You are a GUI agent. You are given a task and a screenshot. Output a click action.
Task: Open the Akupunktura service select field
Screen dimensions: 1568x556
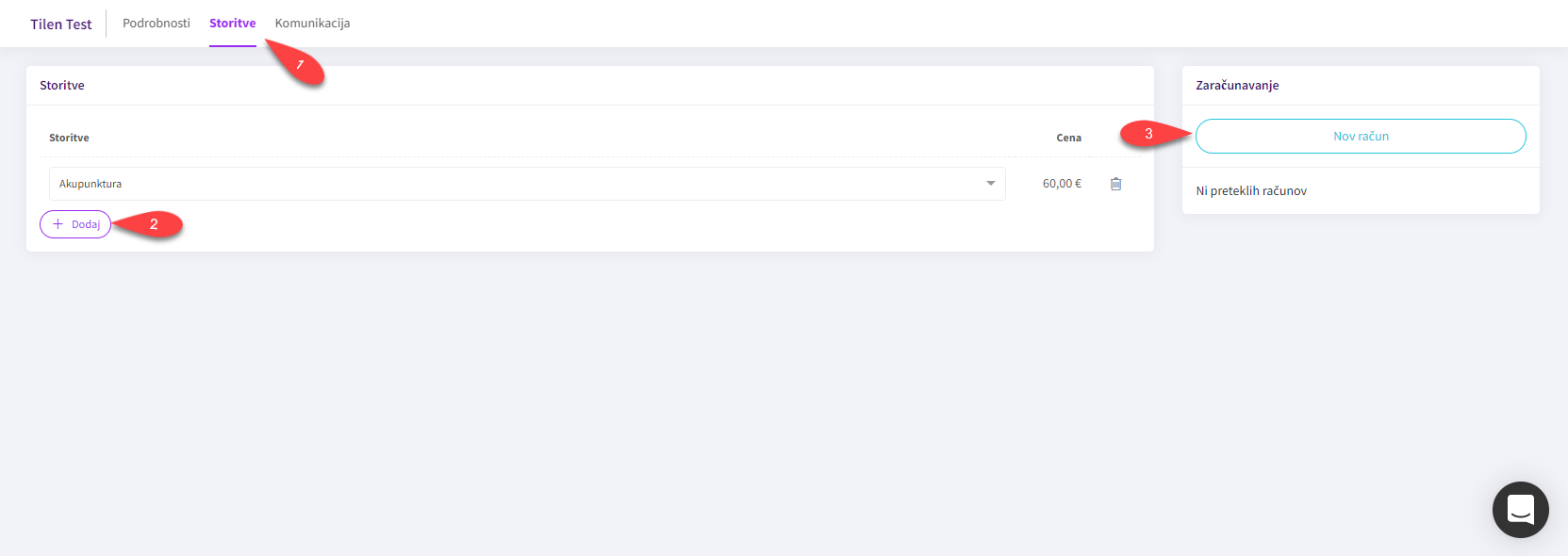click(519, 184)
